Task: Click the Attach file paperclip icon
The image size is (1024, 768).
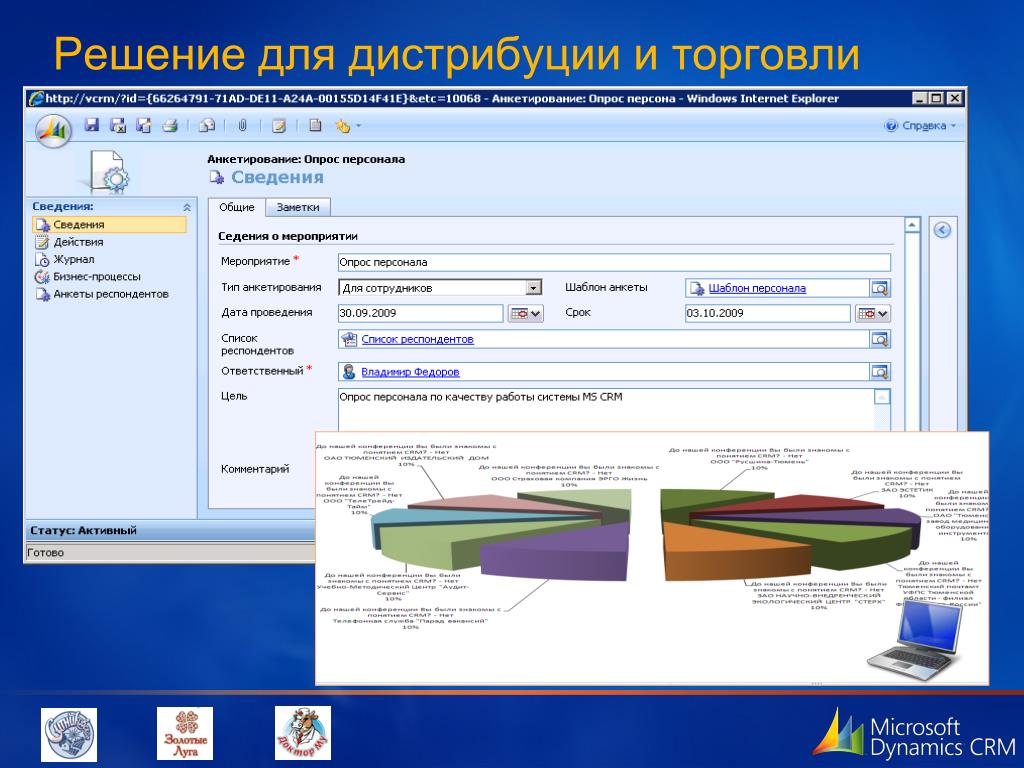Action: click(242, 125)
